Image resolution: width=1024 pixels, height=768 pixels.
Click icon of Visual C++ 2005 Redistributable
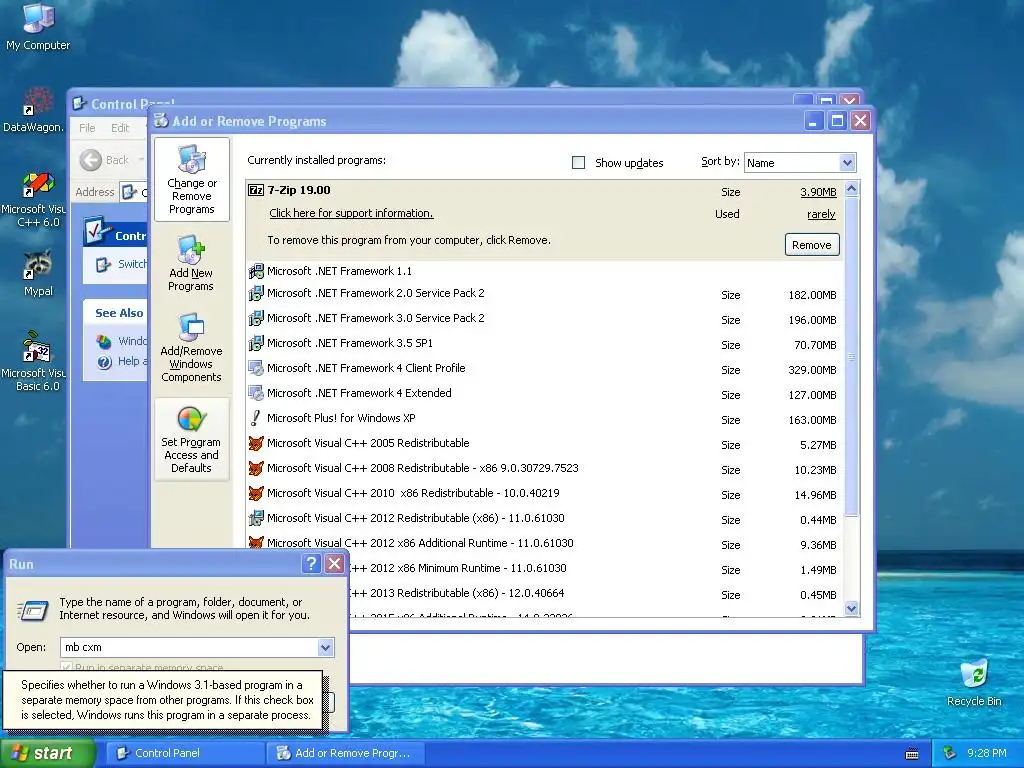[256, 443]
